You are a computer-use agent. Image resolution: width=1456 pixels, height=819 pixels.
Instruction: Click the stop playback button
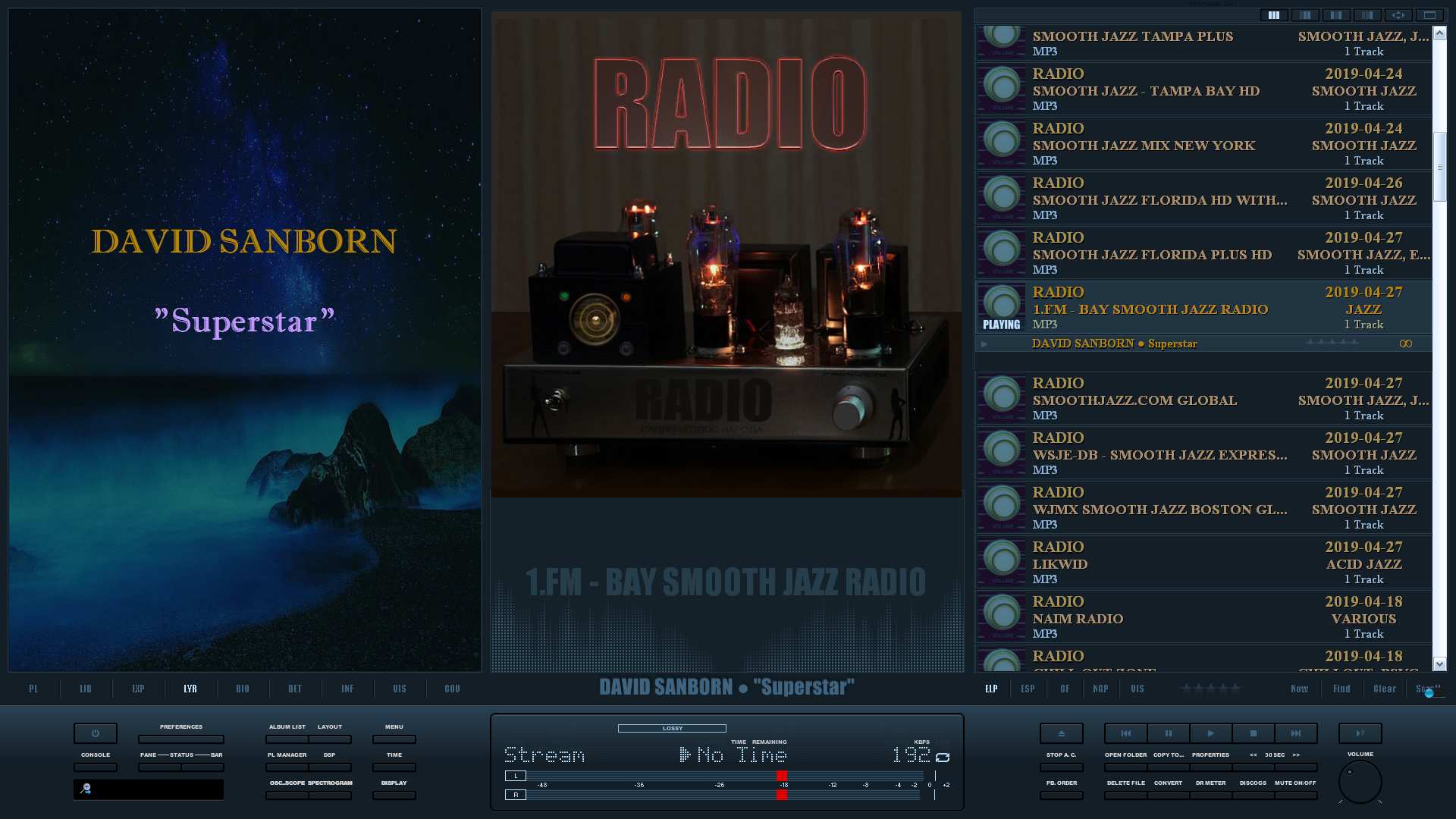click(x=1253, y=733)
